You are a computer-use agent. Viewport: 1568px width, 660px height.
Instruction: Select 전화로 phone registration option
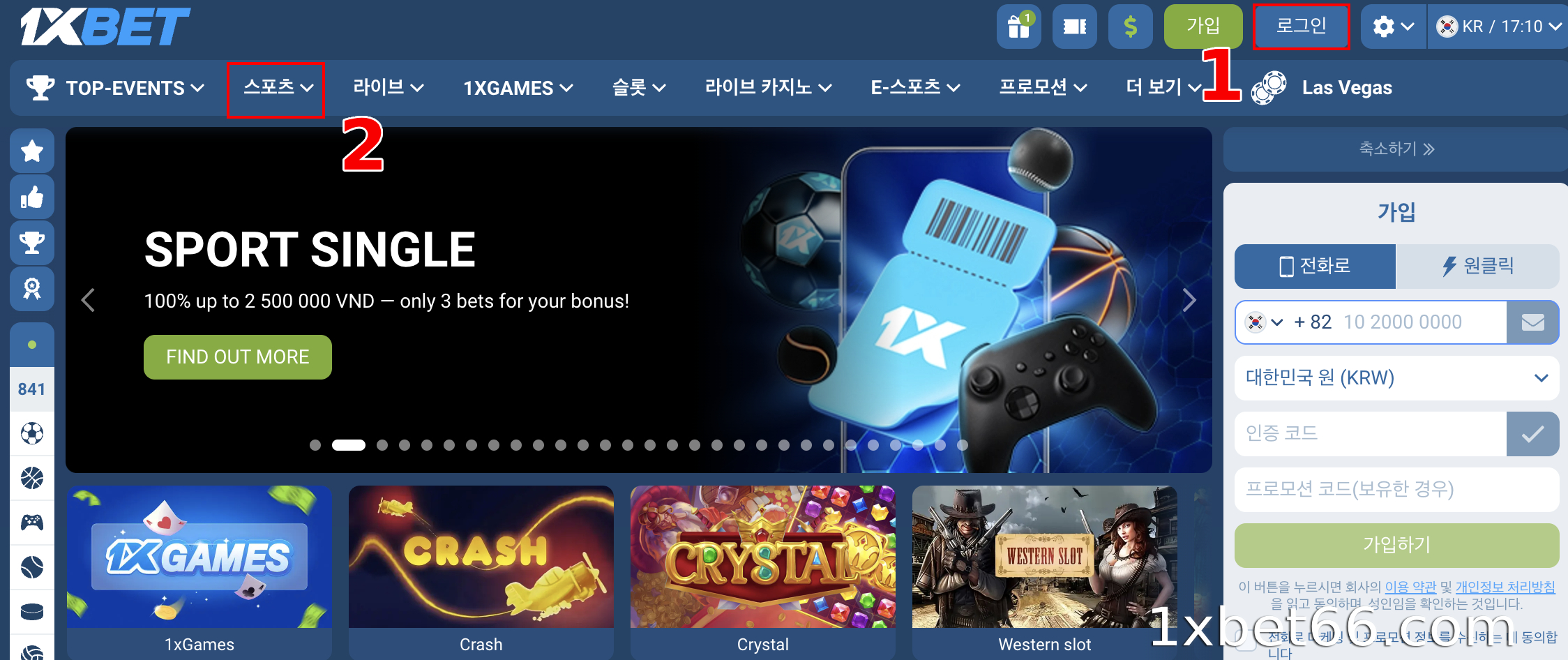coord(1315,266)
